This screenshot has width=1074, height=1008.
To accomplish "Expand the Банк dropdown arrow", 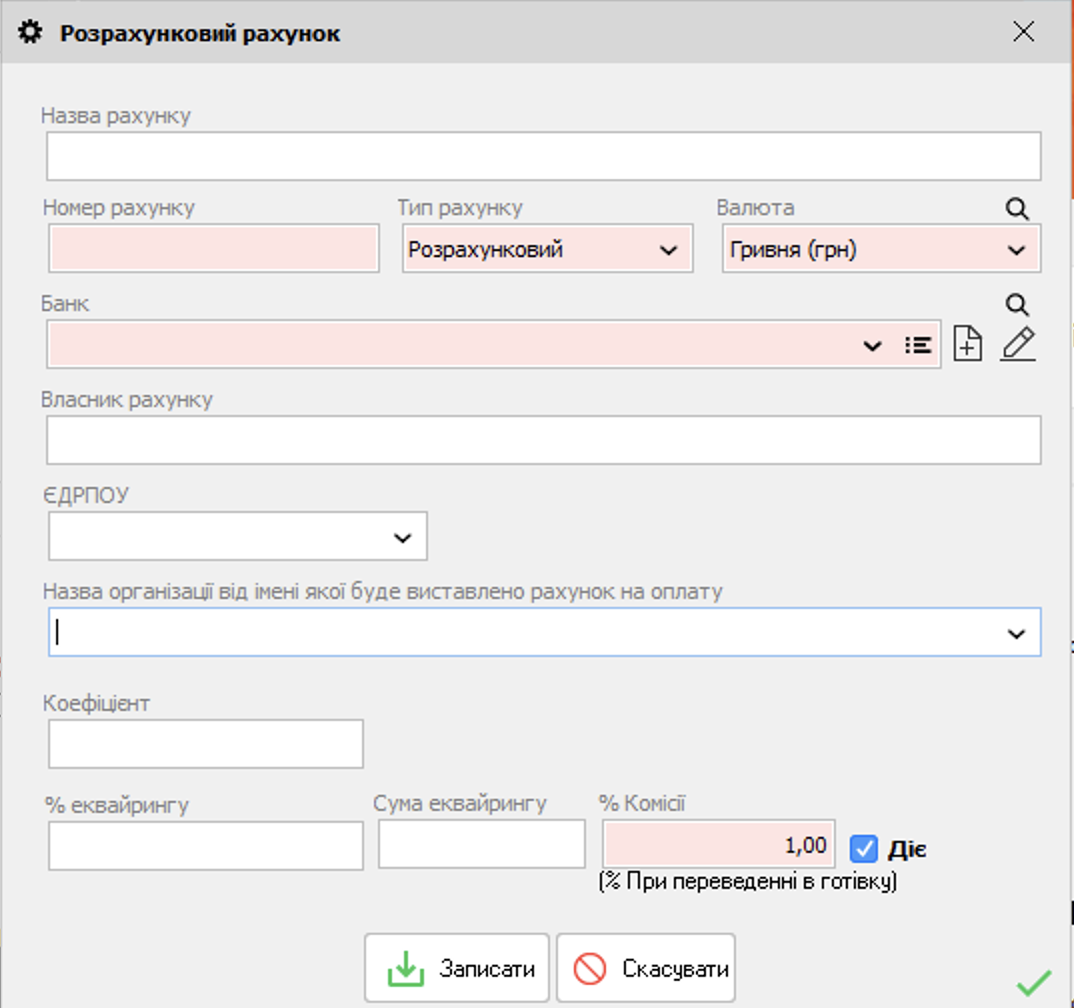I will 872,346.
